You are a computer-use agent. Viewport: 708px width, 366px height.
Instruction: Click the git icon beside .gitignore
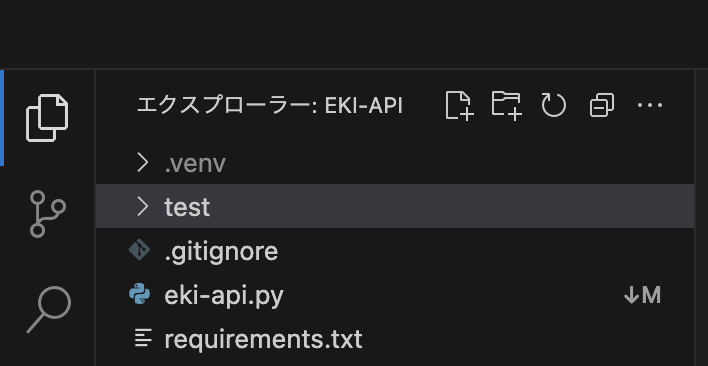(139, 250)
